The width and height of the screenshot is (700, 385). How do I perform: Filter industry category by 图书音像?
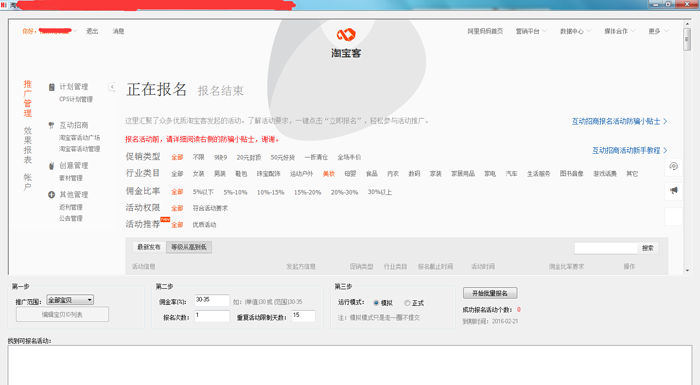[572, 174]
